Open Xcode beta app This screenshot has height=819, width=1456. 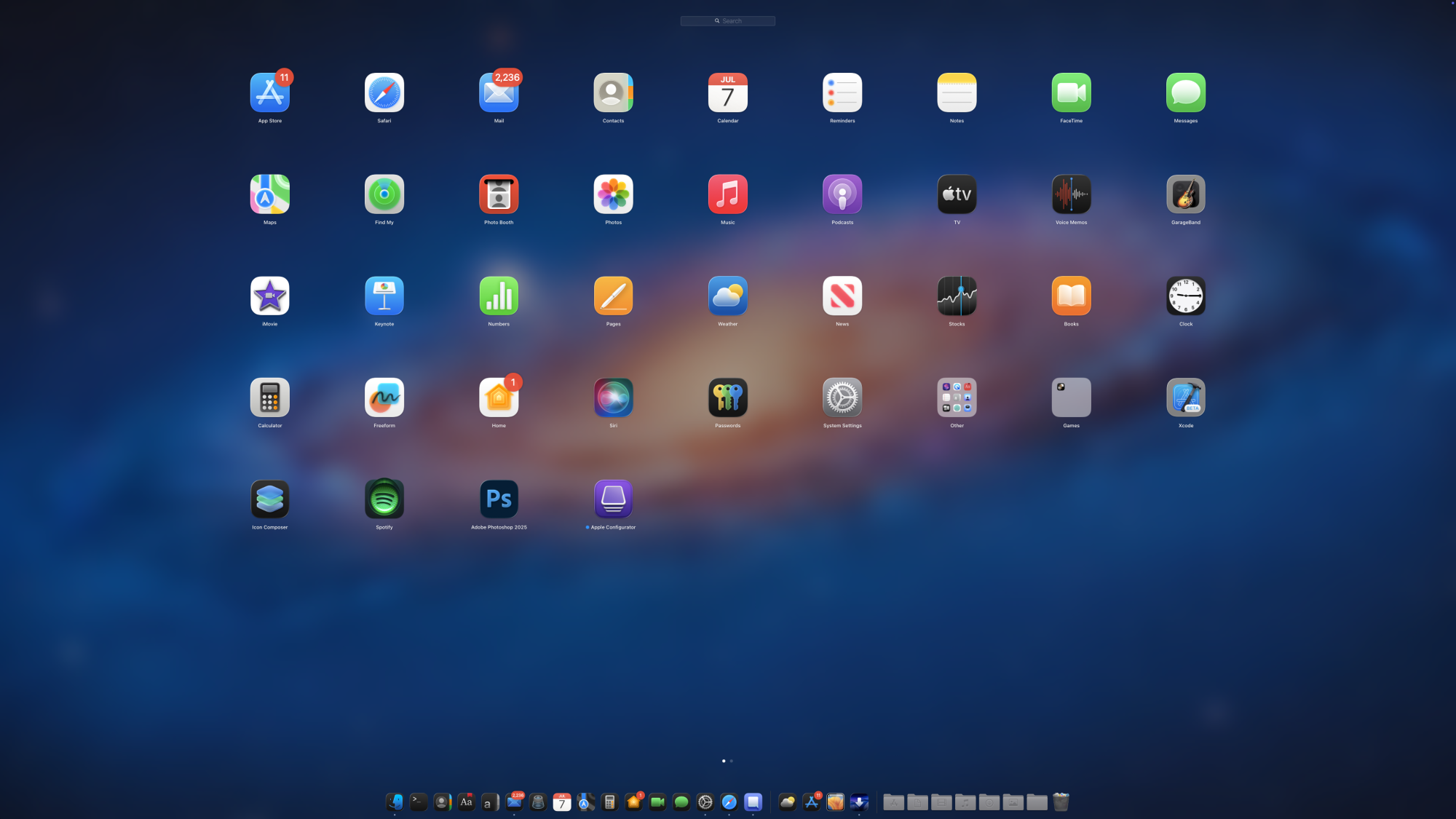(x=1185, y=397)
